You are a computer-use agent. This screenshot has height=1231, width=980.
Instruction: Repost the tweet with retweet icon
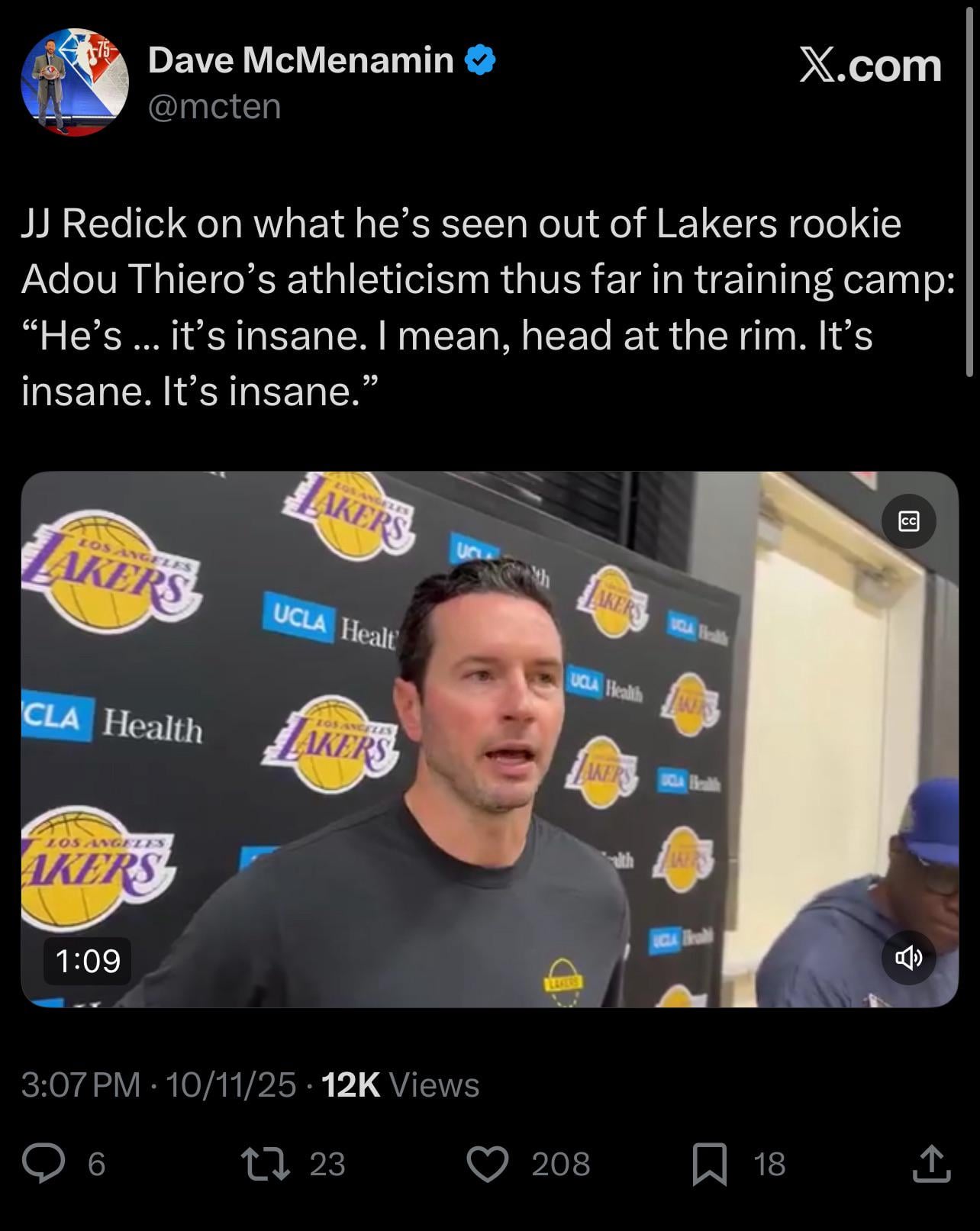(266, 1164)
